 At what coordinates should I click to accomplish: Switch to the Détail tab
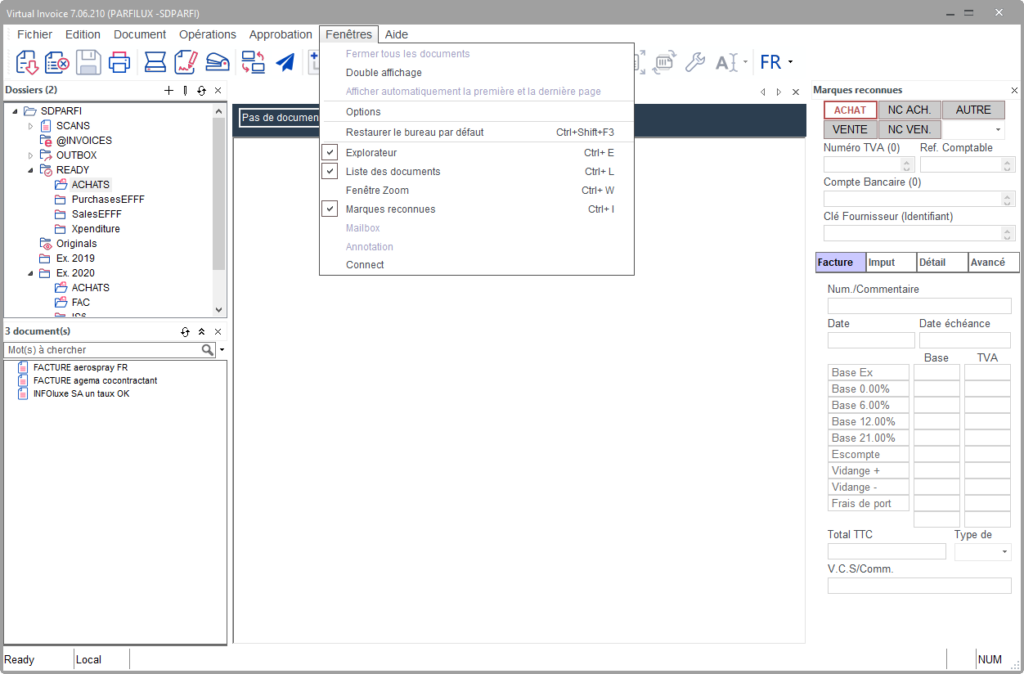[x=942, y=263]
